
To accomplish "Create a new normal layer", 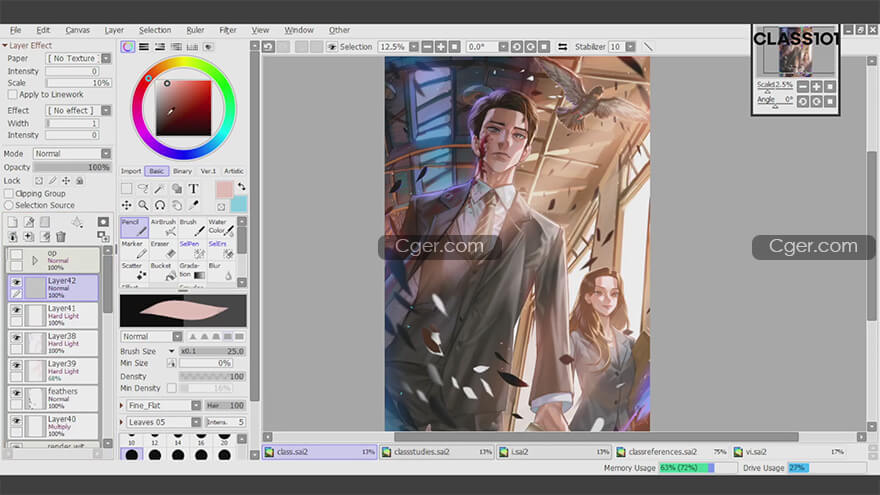I will [x=12, y=222].
